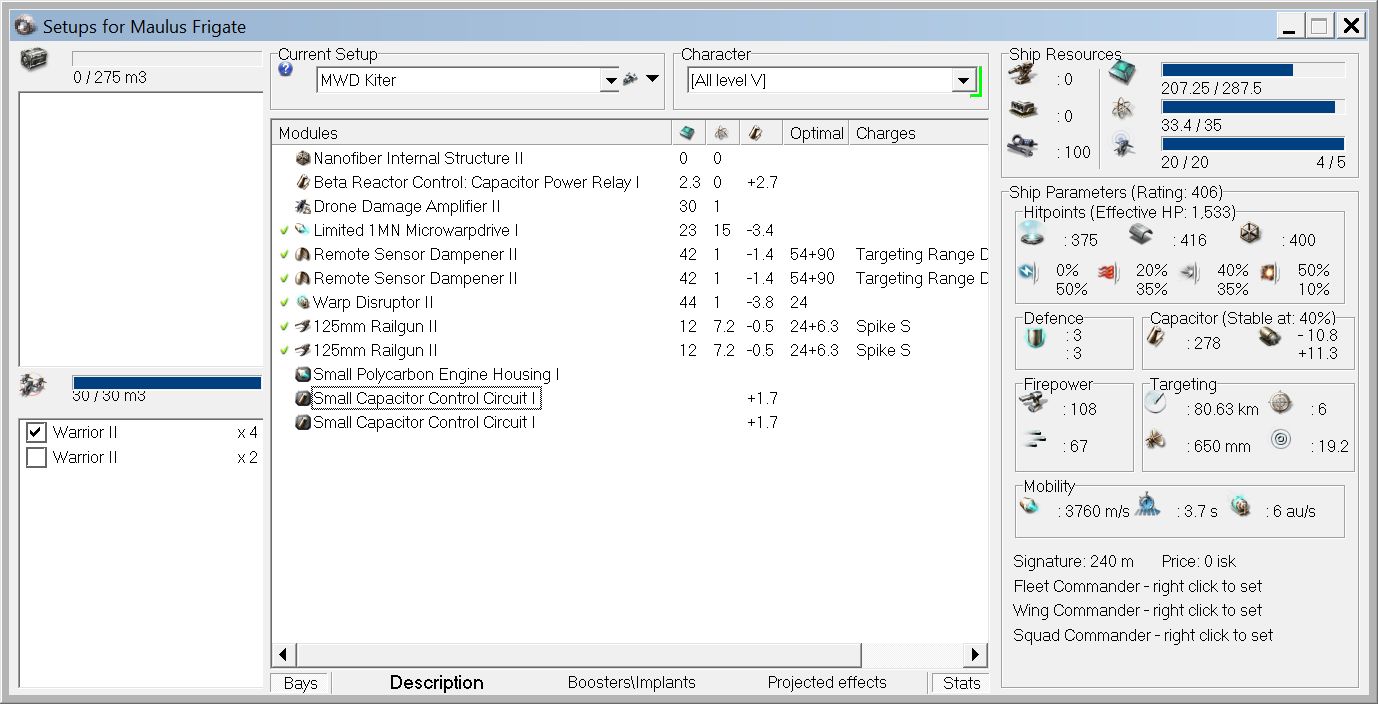Image resolution: width=1378 pixels, height=704 pixels.
Task: Check the Warrior II x 2 drone checkbox
Action: (x=36, y=457)
